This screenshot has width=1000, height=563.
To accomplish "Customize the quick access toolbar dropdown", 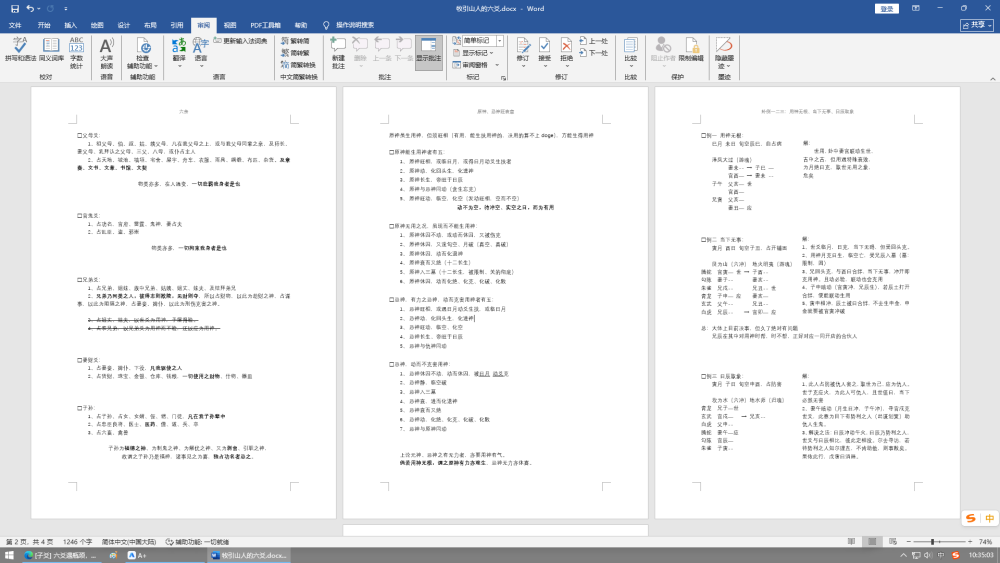I will (66, 9).
